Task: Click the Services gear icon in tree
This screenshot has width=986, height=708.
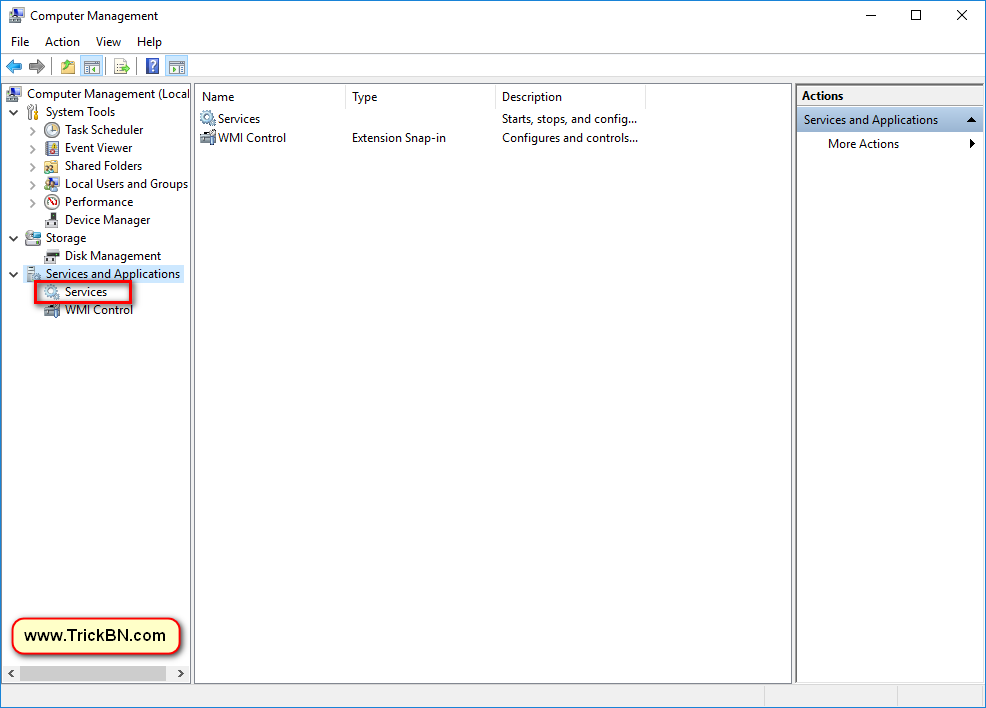Action: tap(52, 292)
